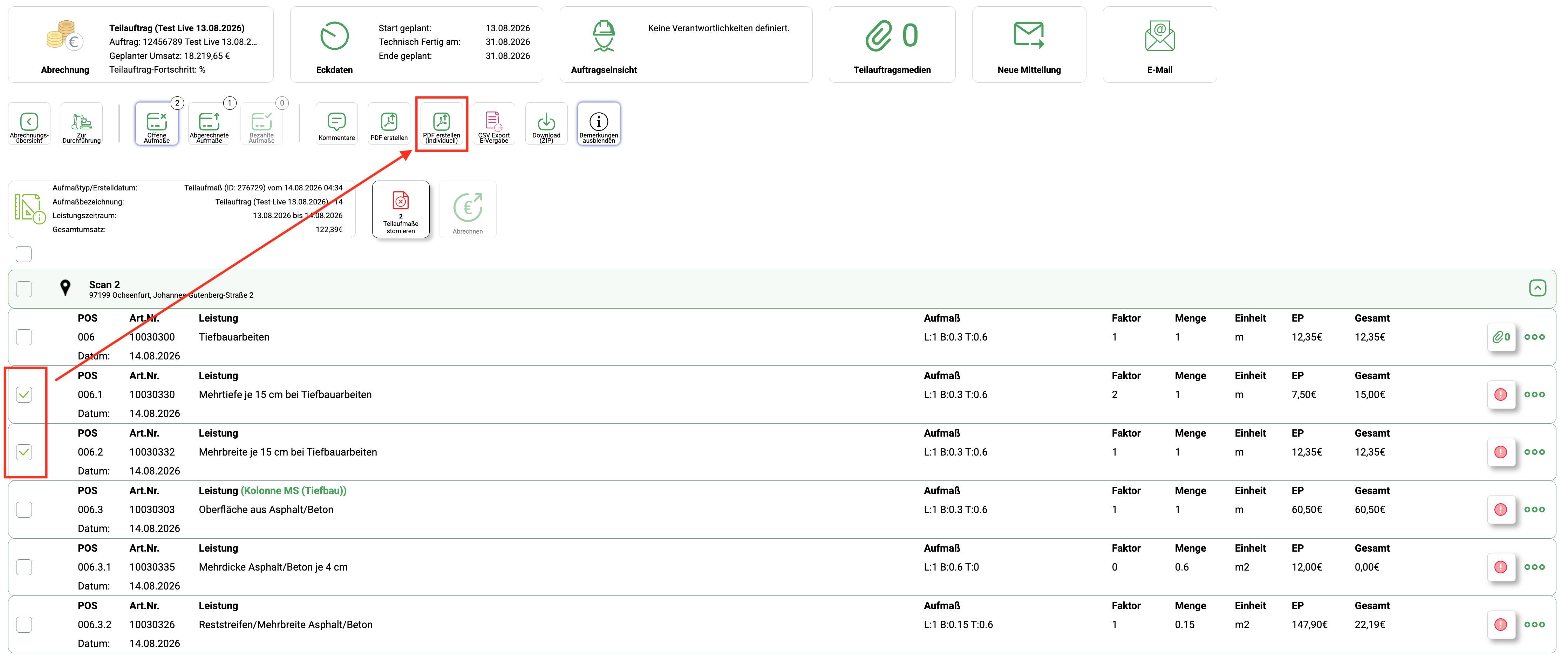Check position 006.3.2 Reststreifen checkbox
This screenshot has height=667, width=1568.
point(24,625)
